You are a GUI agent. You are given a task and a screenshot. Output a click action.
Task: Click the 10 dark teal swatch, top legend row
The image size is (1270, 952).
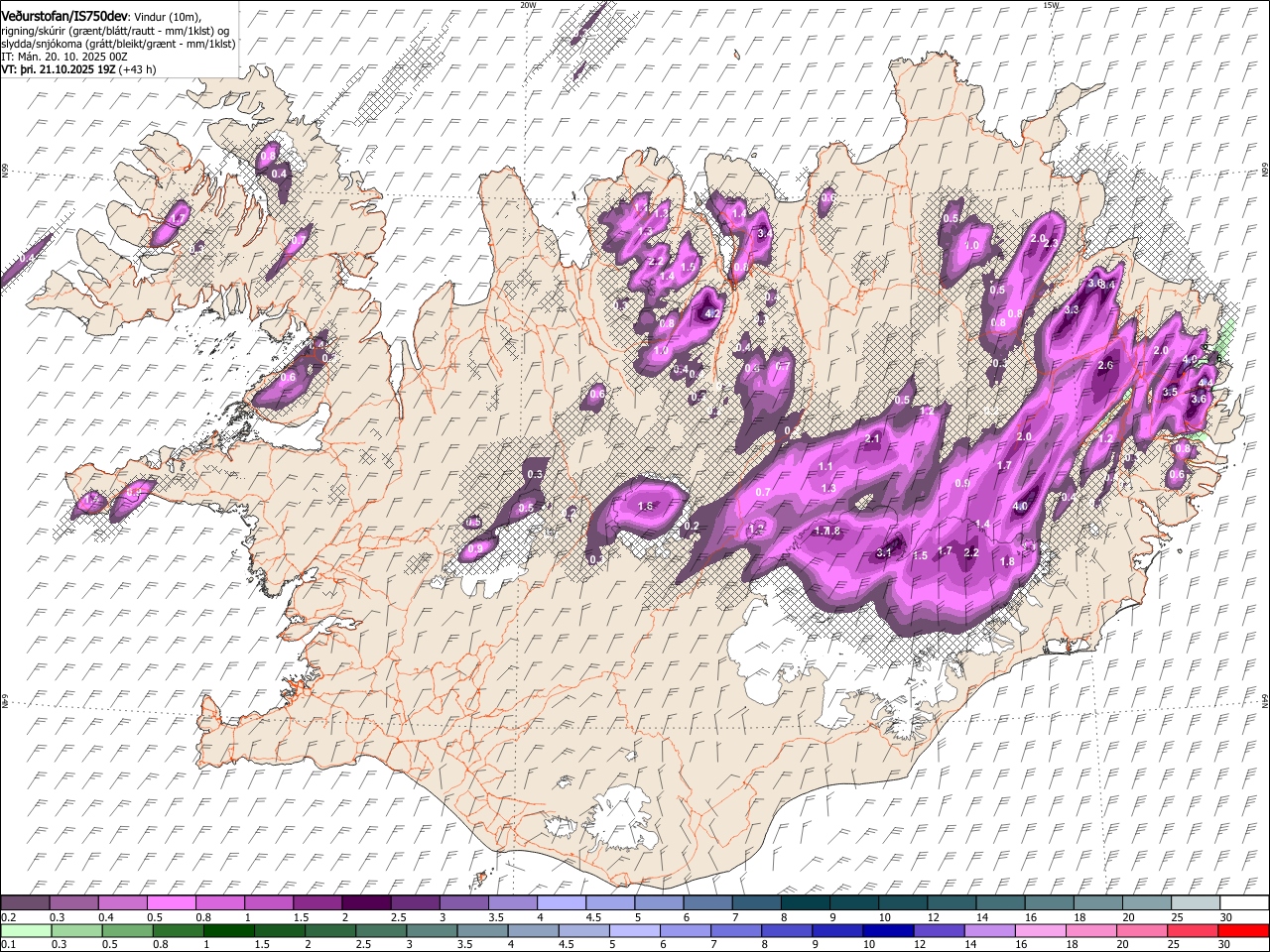tap(901, 902)
